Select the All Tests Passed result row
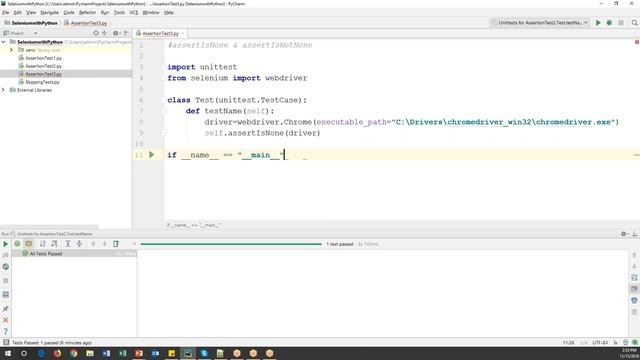This screenshot has width=640, height=360. pos(74,254)
